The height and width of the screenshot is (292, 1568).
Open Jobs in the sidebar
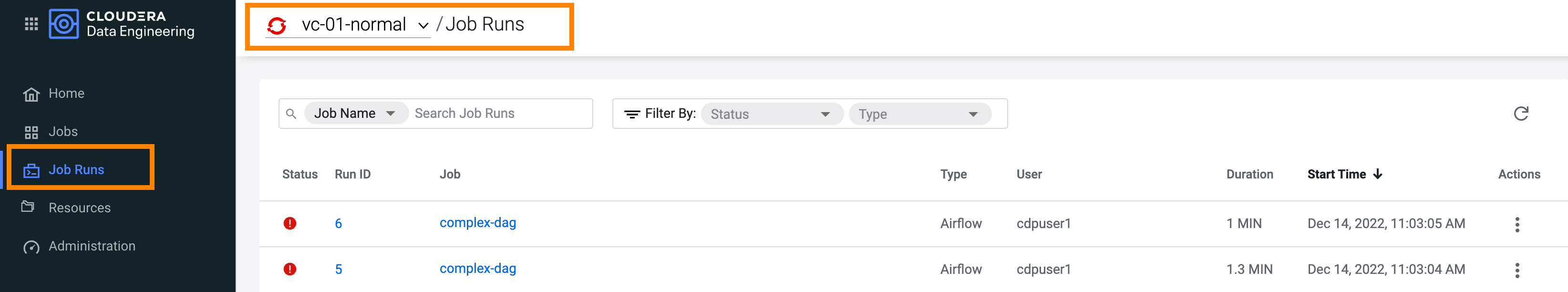tap(62, 132)
